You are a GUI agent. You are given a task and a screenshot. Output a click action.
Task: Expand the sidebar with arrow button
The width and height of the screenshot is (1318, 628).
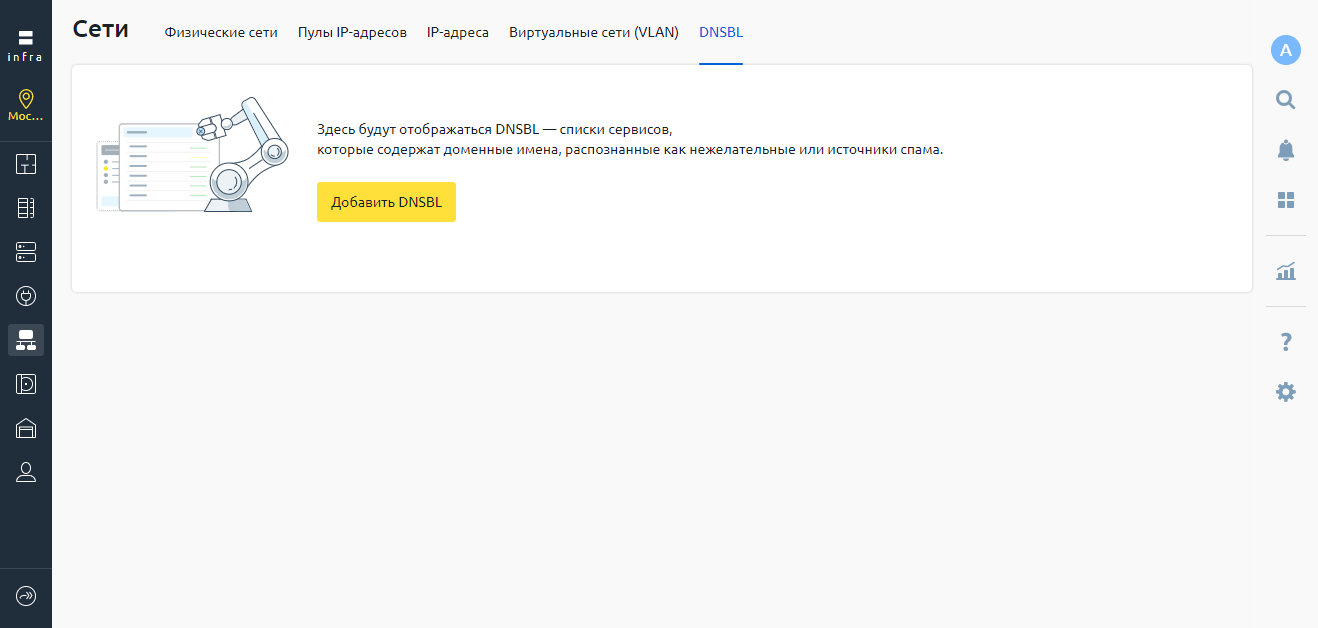(26, 596)
